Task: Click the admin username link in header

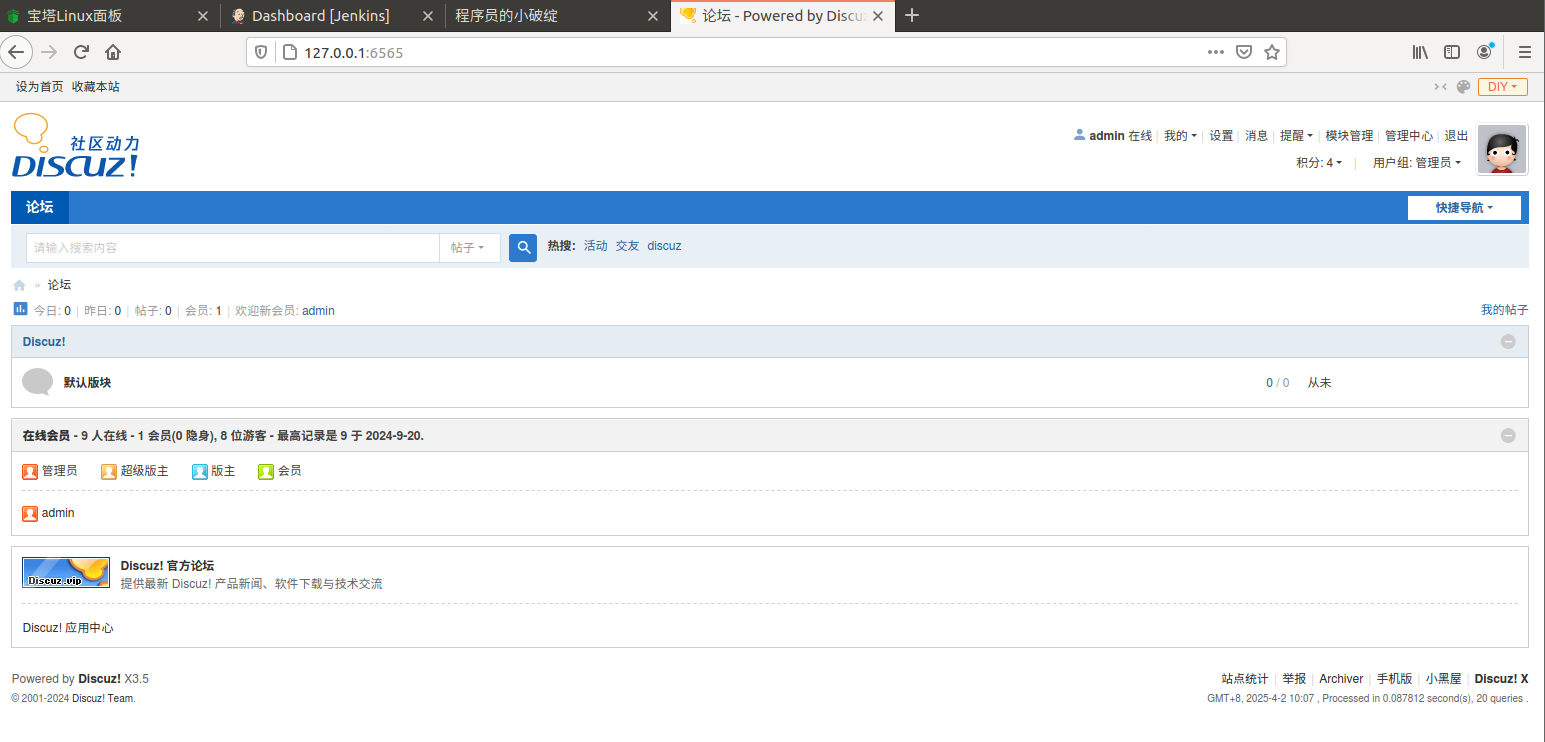Action: coord(1107,136)
